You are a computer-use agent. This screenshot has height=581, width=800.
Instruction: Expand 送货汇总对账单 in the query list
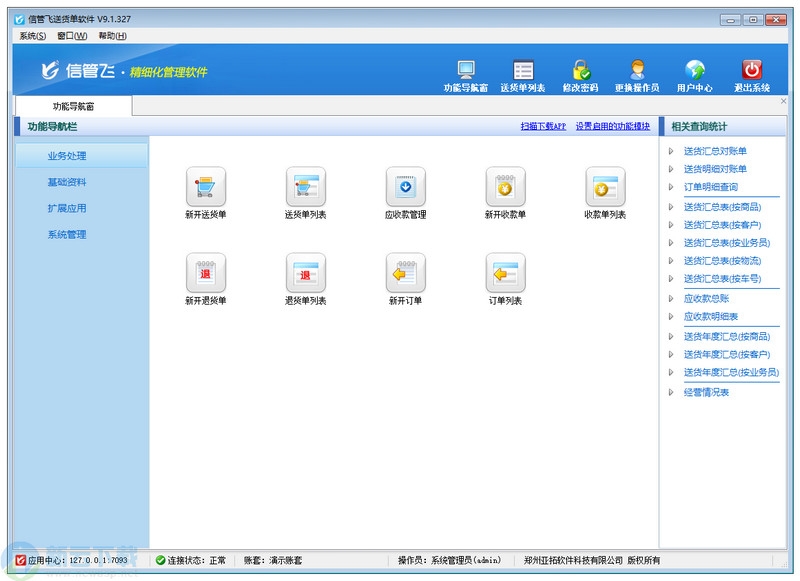point(714,151)
